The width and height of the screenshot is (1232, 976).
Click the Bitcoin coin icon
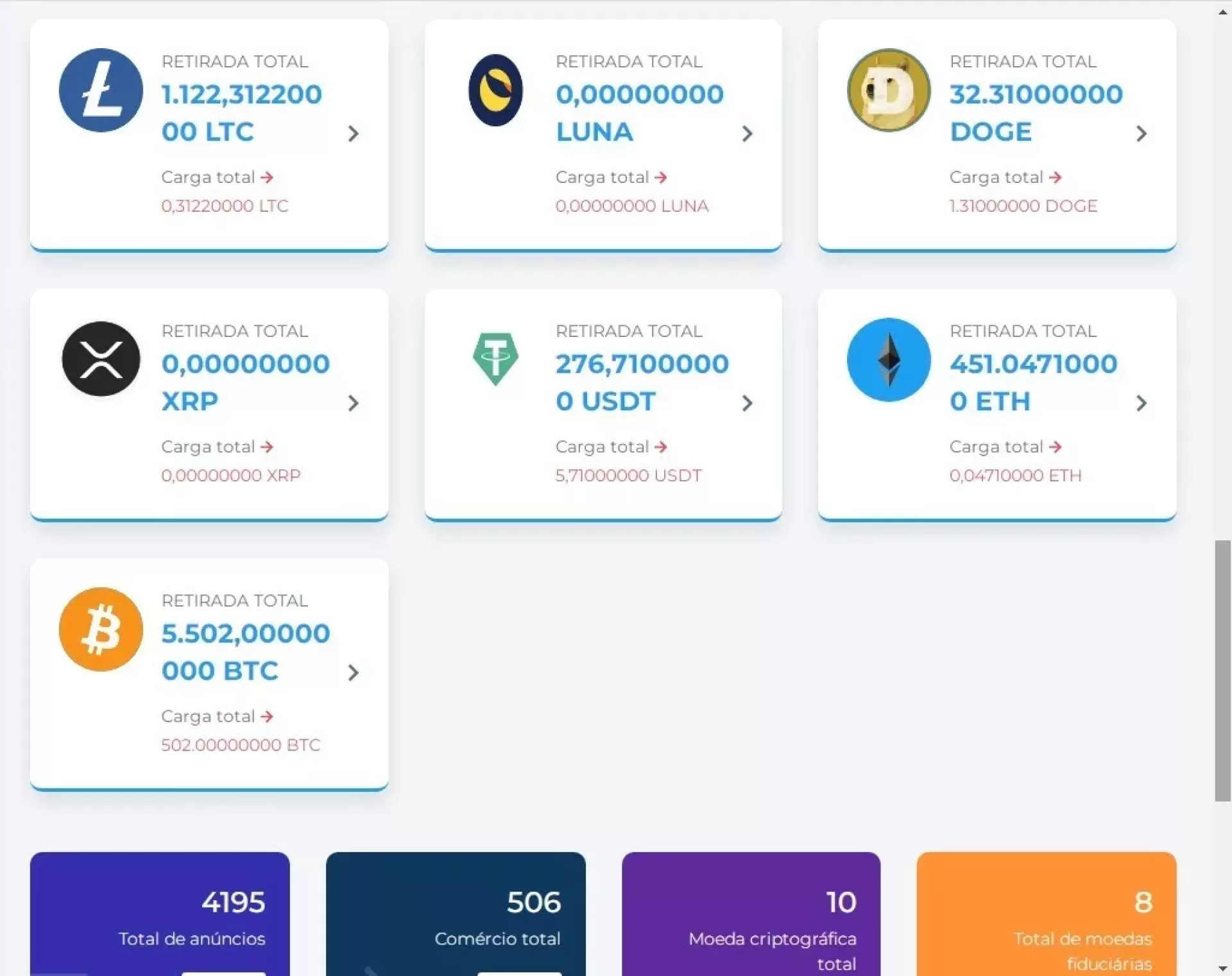coord(101,629)
